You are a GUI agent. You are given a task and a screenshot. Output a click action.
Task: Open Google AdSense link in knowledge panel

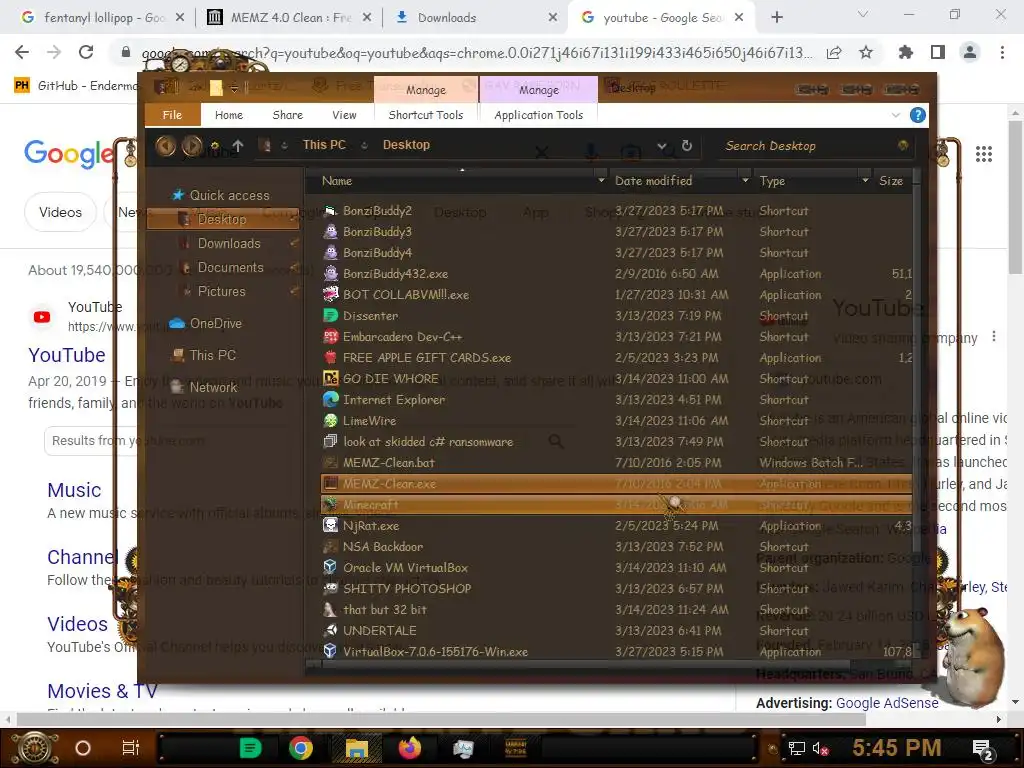pyautogui.click(x=887, y=703)
